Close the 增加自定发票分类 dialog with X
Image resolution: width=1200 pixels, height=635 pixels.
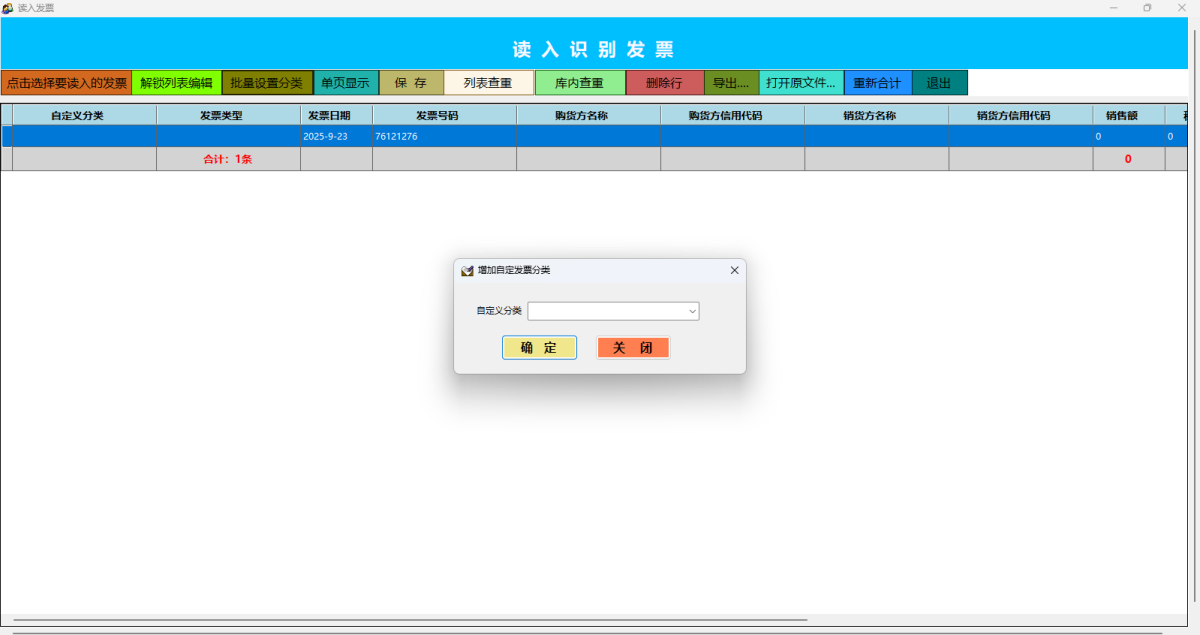coord(734,270)
